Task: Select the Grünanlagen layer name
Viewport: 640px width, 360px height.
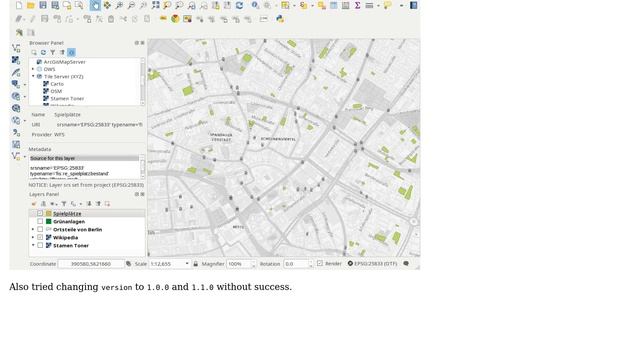Action: (69, 221)
